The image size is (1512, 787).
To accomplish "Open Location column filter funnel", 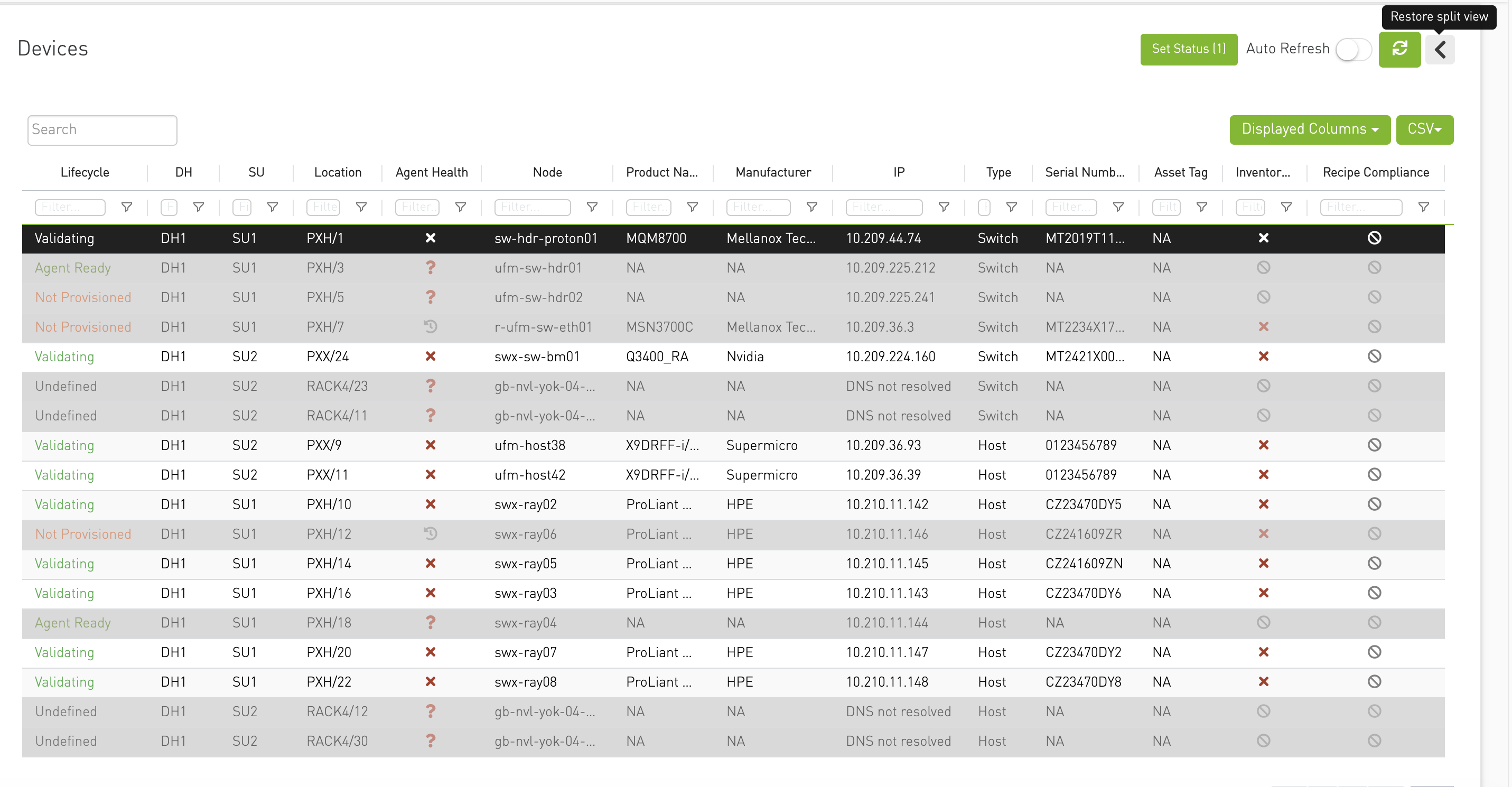I will (361, 207).
